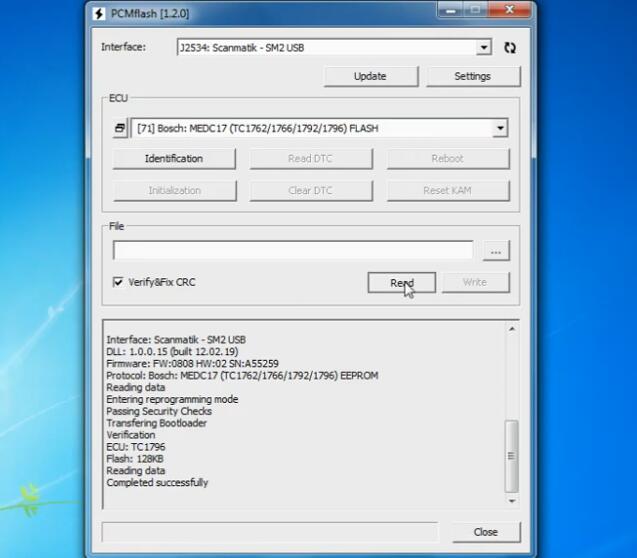
Task: Click the log scrollbar down arrow
Action: coord(512,501)
